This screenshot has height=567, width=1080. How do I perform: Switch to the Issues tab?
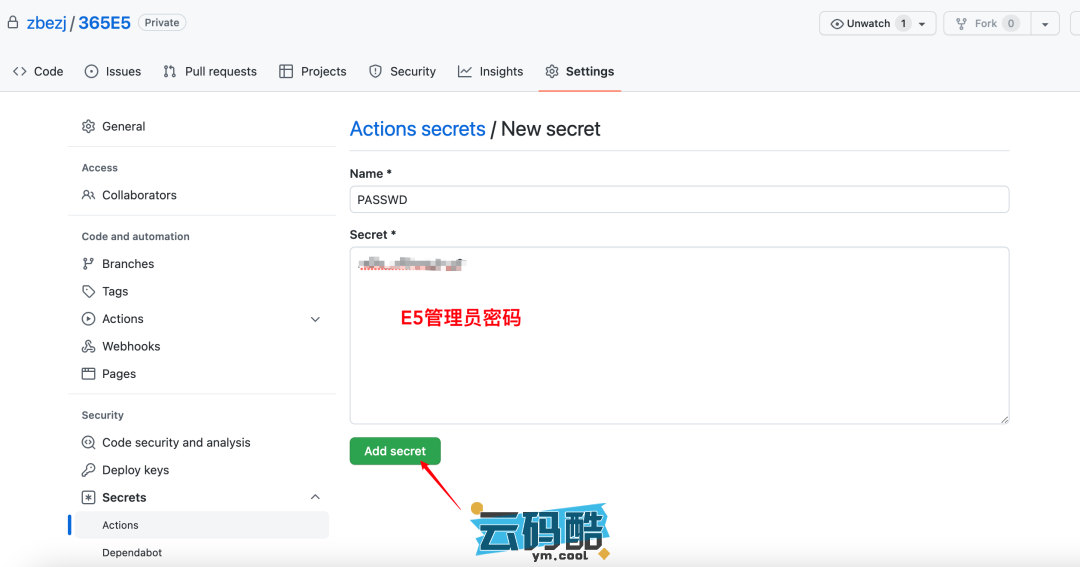pyautogui.click(x=112, y=72)
